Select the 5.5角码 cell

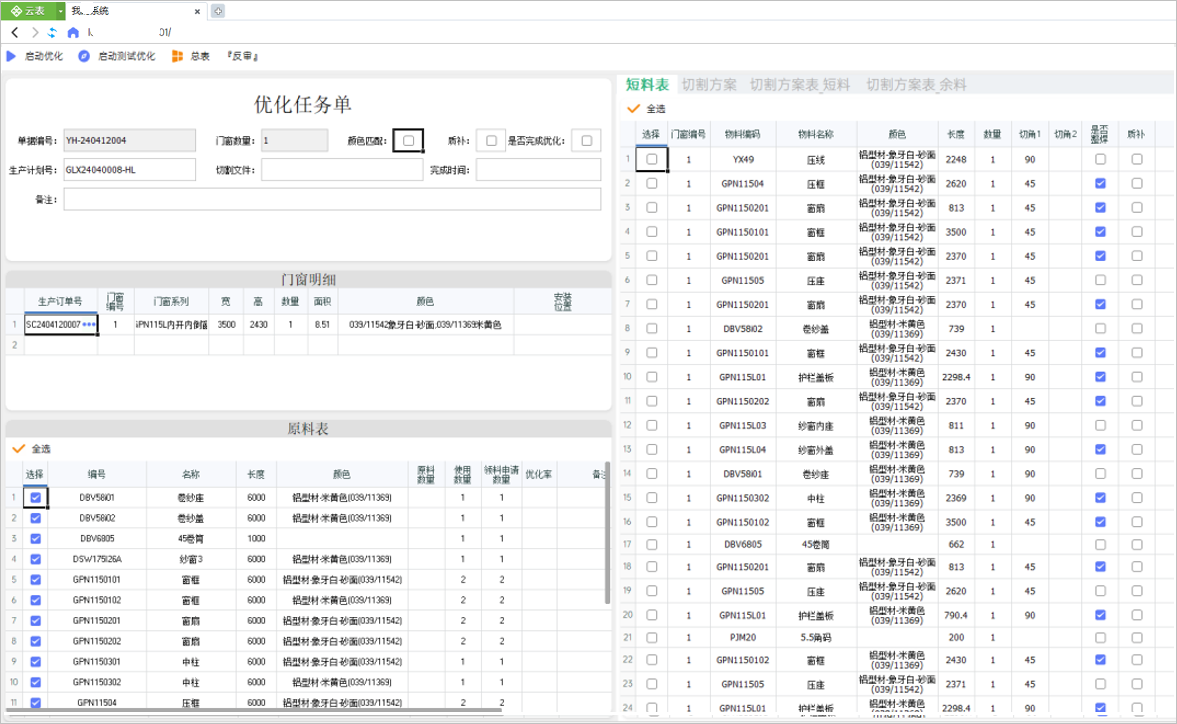coord(816,638)
